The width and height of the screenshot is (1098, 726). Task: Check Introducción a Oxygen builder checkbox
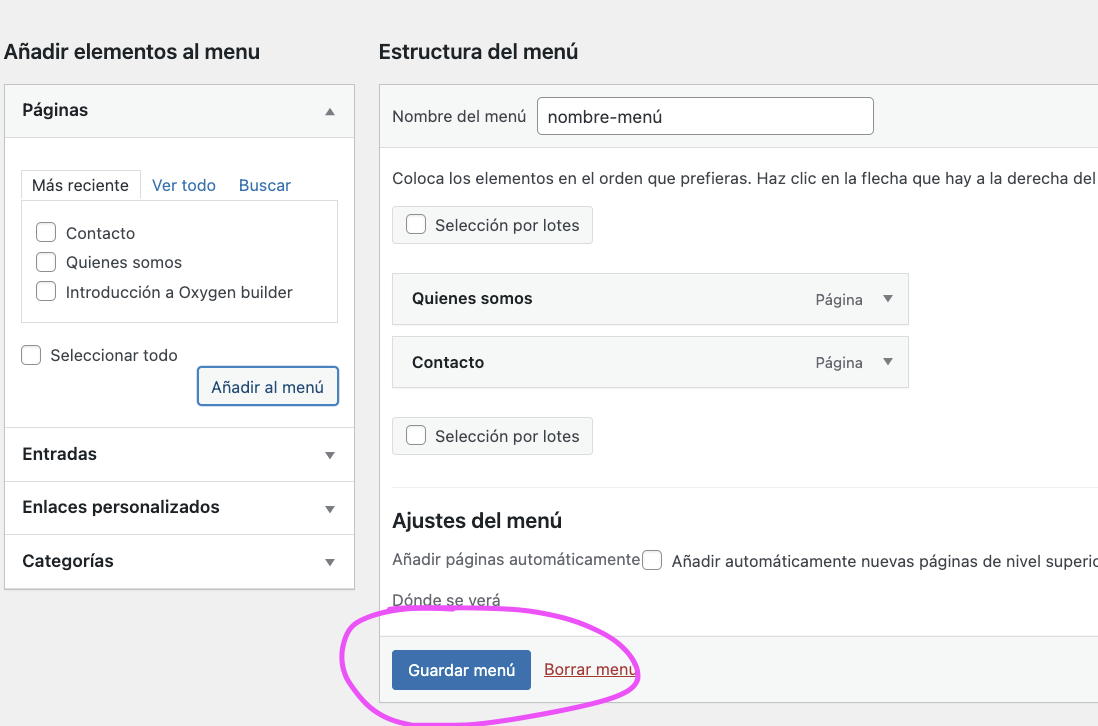point(46,292)
